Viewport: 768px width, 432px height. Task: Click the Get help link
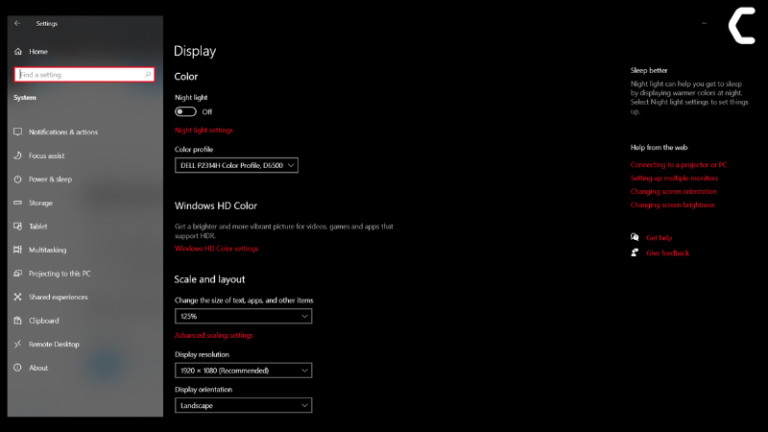659,238
